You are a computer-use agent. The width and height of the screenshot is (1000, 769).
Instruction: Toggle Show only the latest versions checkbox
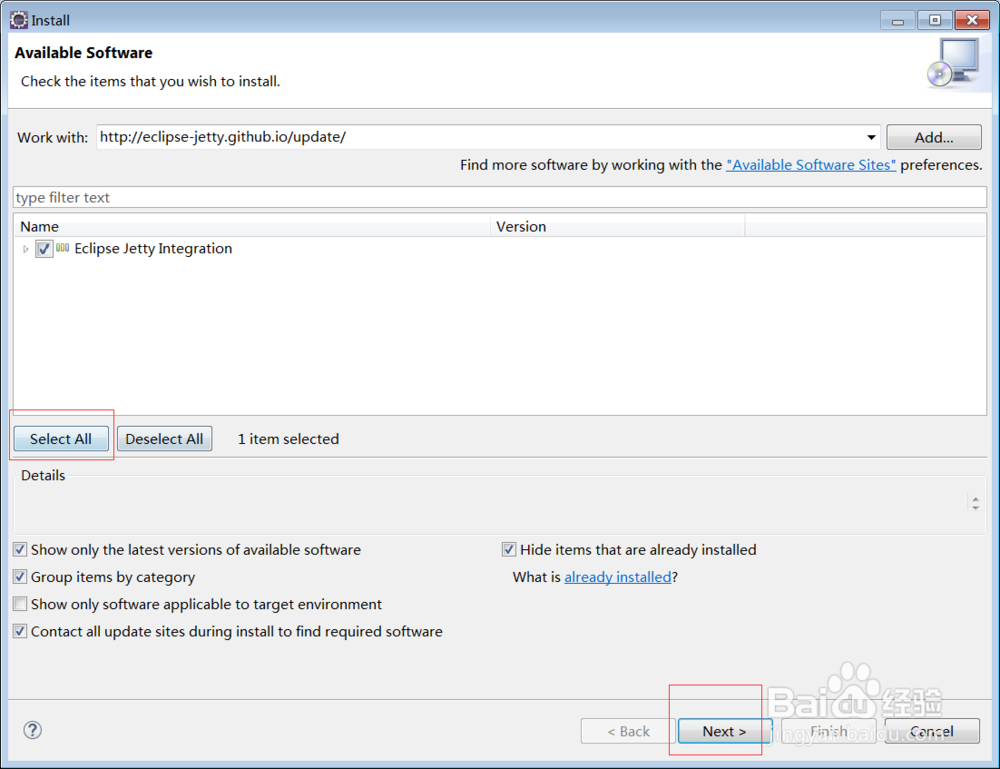[20, 550]
